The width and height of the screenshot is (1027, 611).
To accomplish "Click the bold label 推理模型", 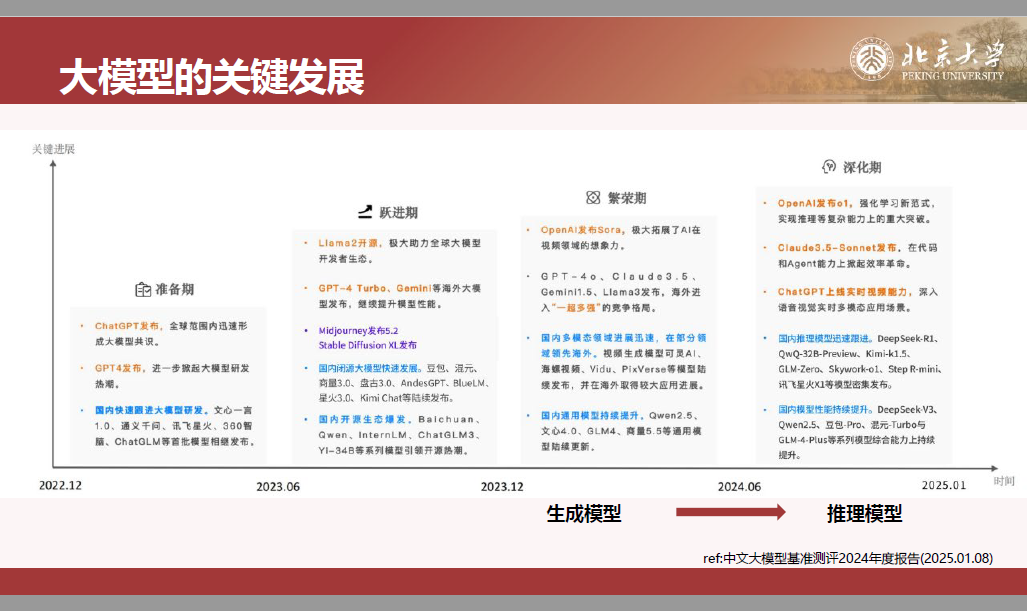I will (x=865, y=513).
